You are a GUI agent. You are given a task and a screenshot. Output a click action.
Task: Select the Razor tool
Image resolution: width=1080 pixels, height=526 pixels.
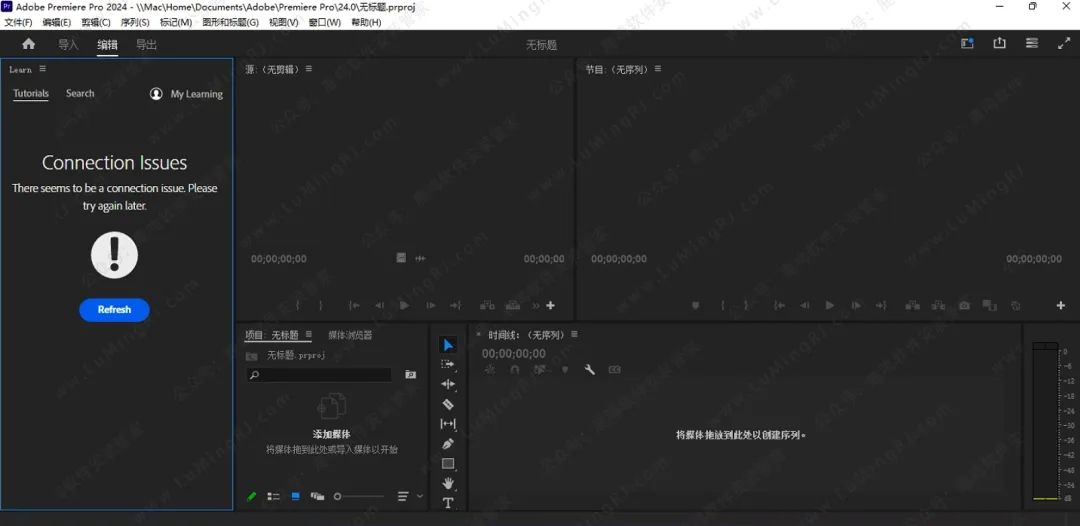pyautogui.click(x=448, y=404)
